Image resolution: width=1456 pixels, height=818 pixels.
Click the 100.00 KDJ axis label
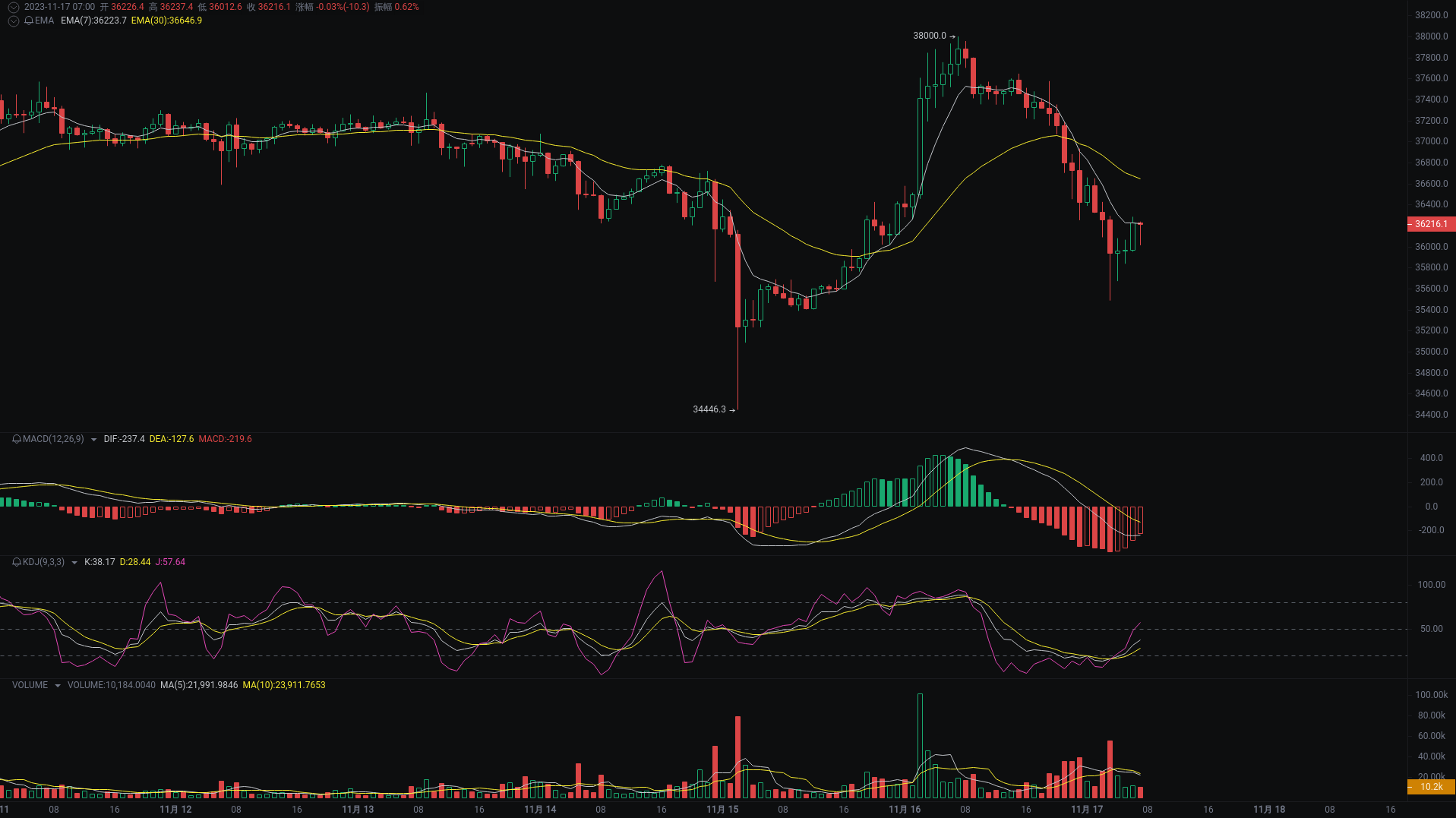[1432, 585]
